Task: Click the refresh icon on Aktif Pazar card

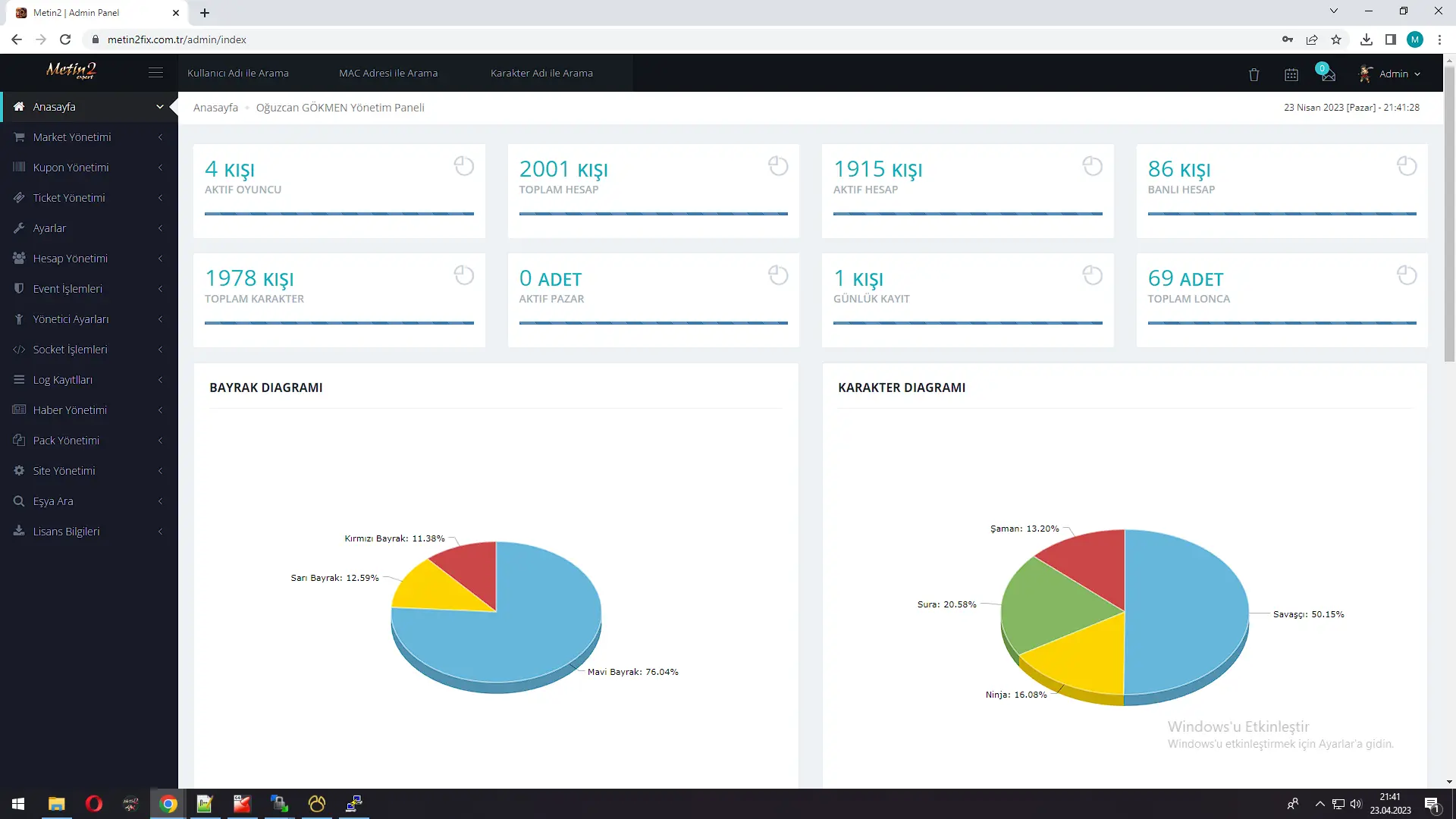Action: pos(778,275)
